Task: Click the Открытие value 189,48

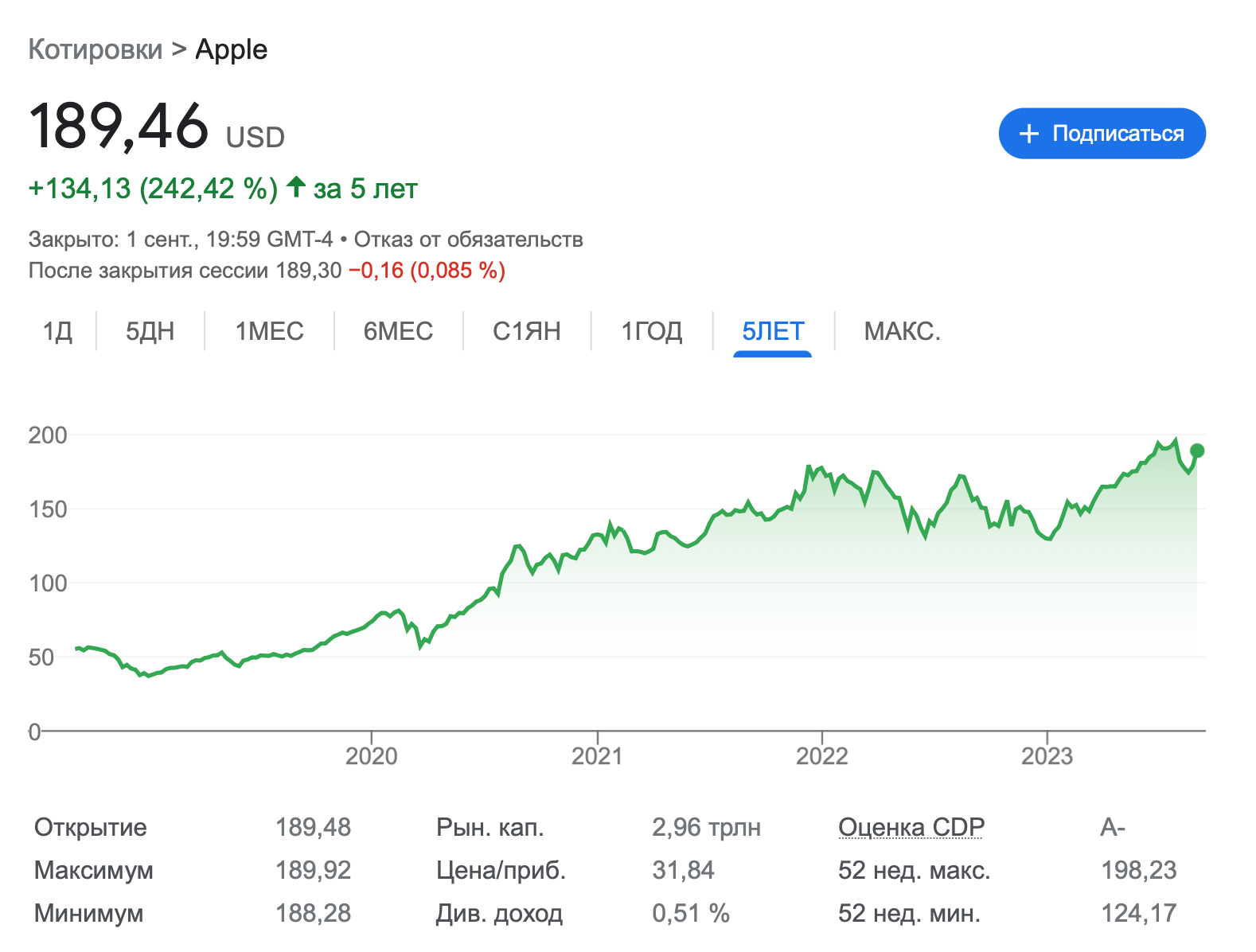Action: pyautogui.click(x=314, y=827)
